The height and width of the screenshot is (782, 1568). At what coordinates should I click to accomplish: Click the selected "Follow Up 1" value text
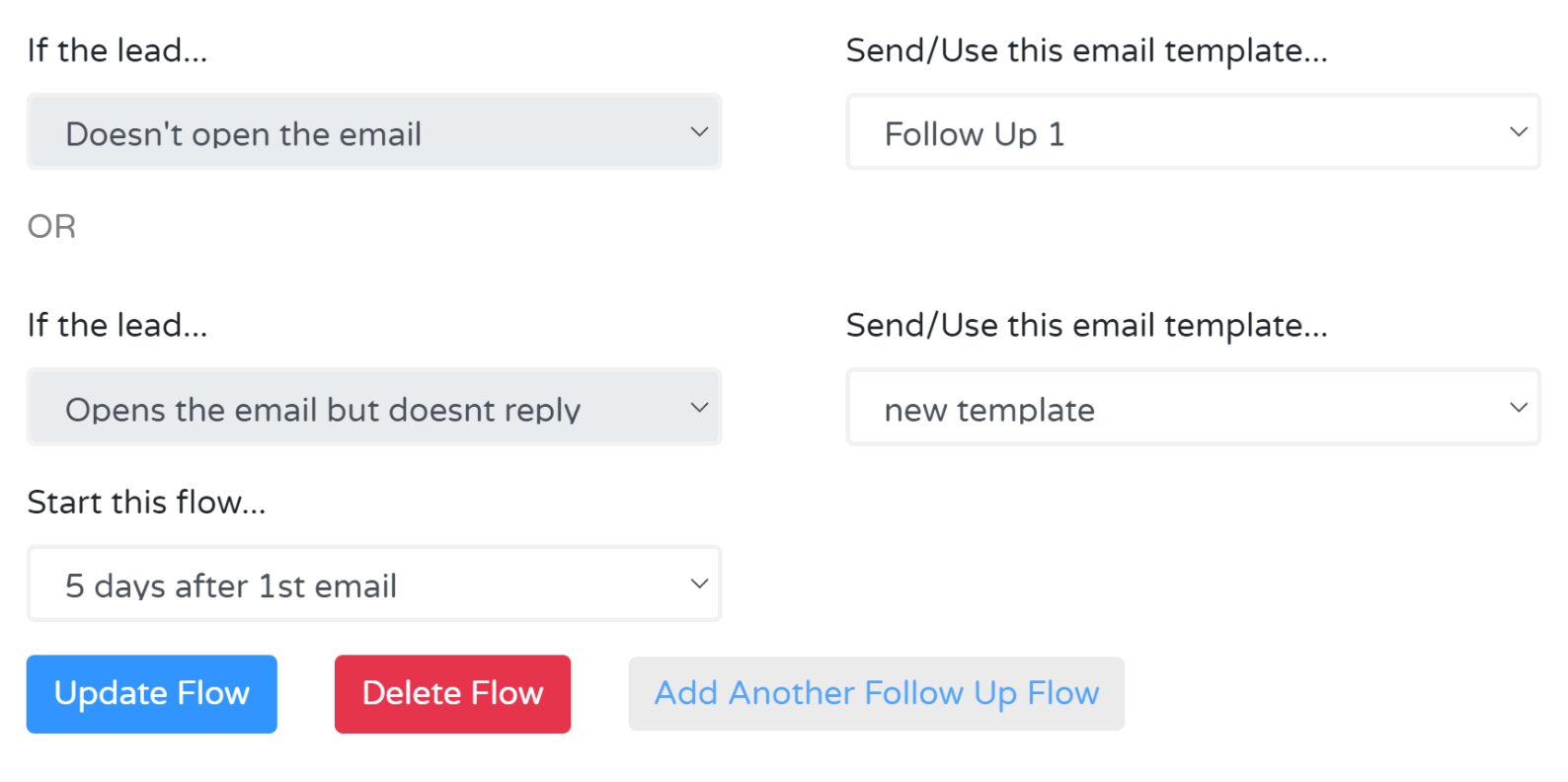[x=975, y=134]
